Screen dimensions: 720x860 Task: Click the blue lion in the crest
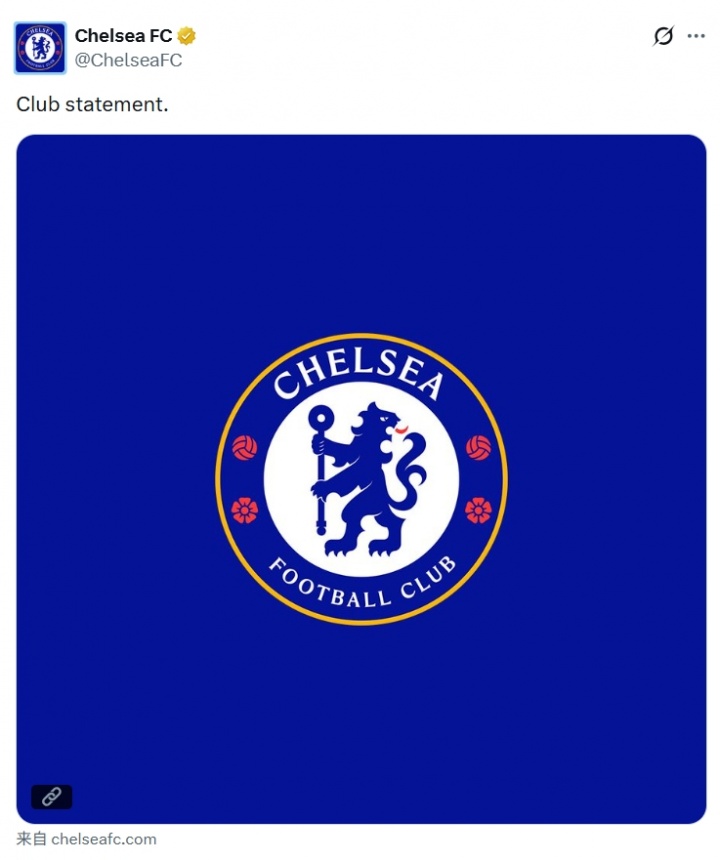coord(365,479)
